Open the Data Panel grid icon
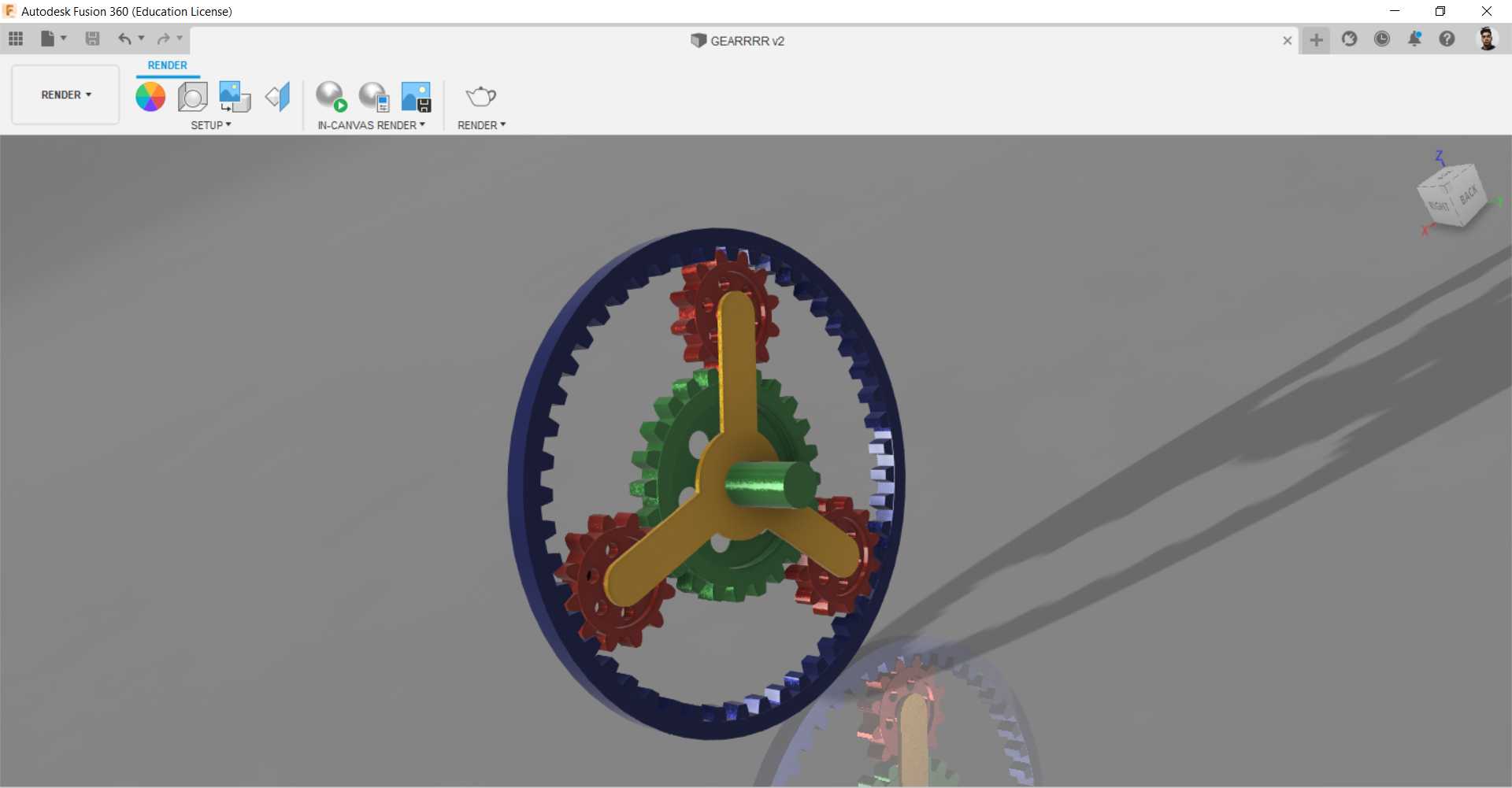This screenshot has height=788, width=1512. 16,39
